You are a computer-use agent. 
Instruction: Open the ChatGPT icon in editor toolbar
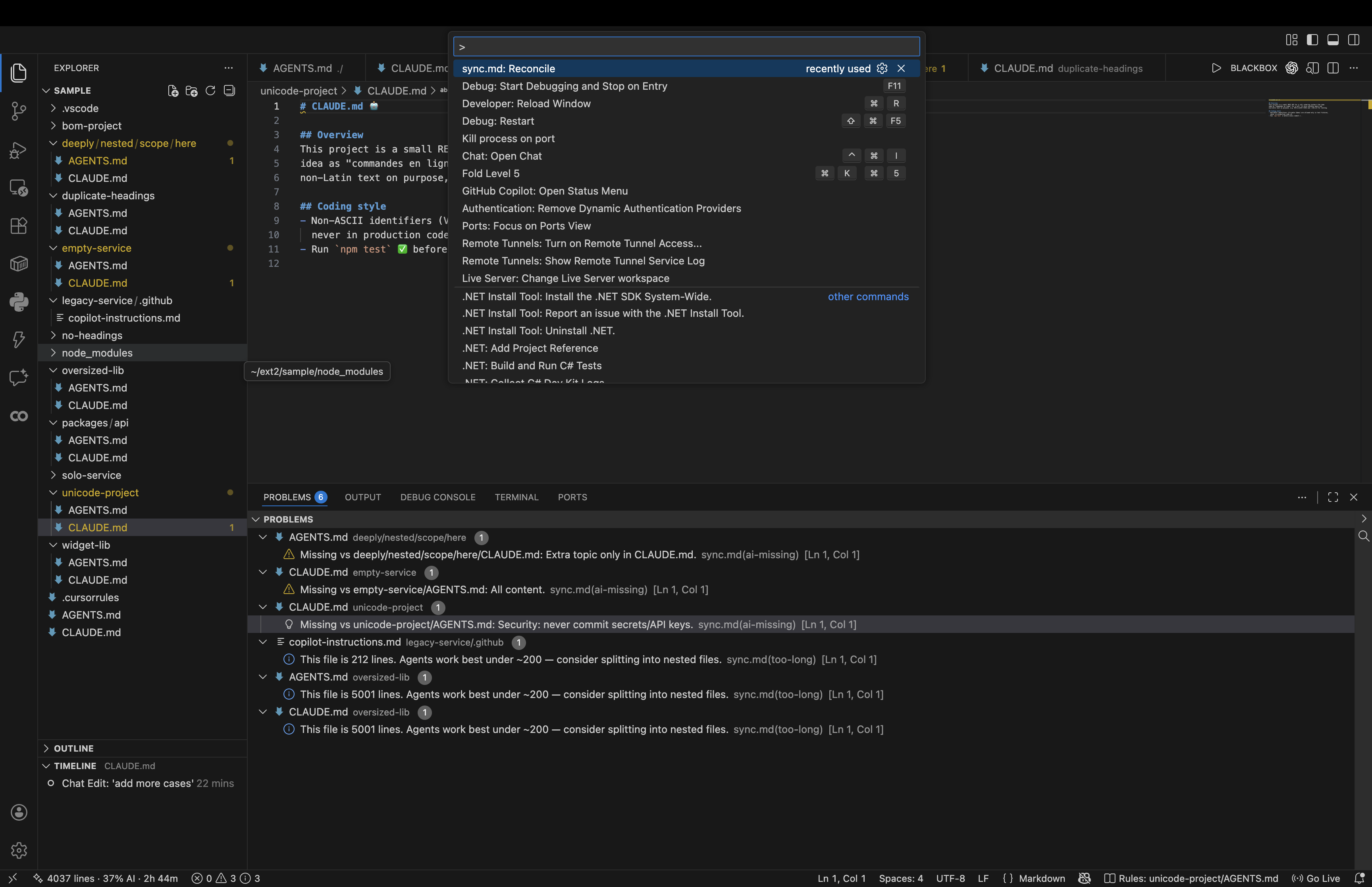[1292, 68]
